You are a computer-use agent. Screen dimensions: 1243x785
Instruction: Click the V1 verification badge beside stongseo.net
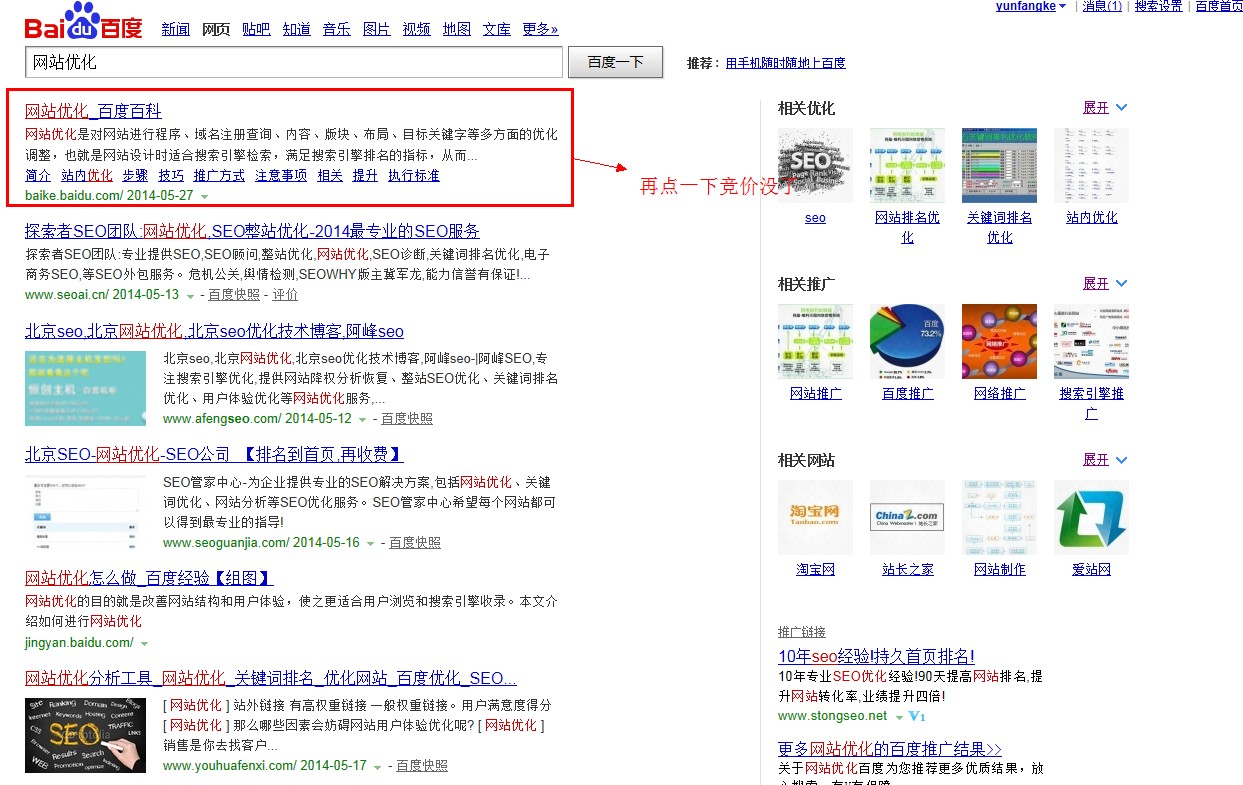pos(917,716)
